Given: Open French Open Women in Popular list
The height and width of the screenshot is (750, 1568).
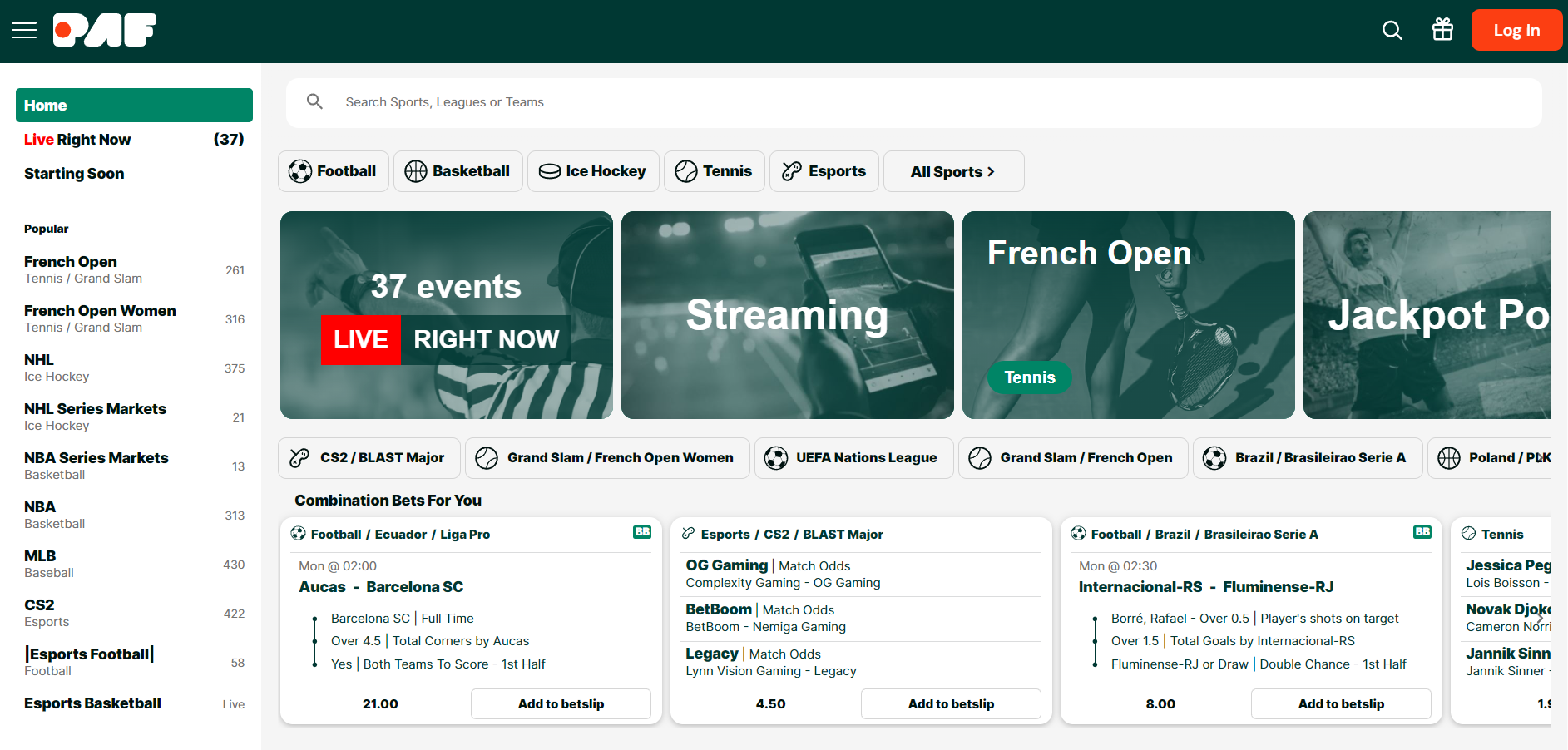Looking at the screenshot, I should pyautogui.click(x=134, y=318).
